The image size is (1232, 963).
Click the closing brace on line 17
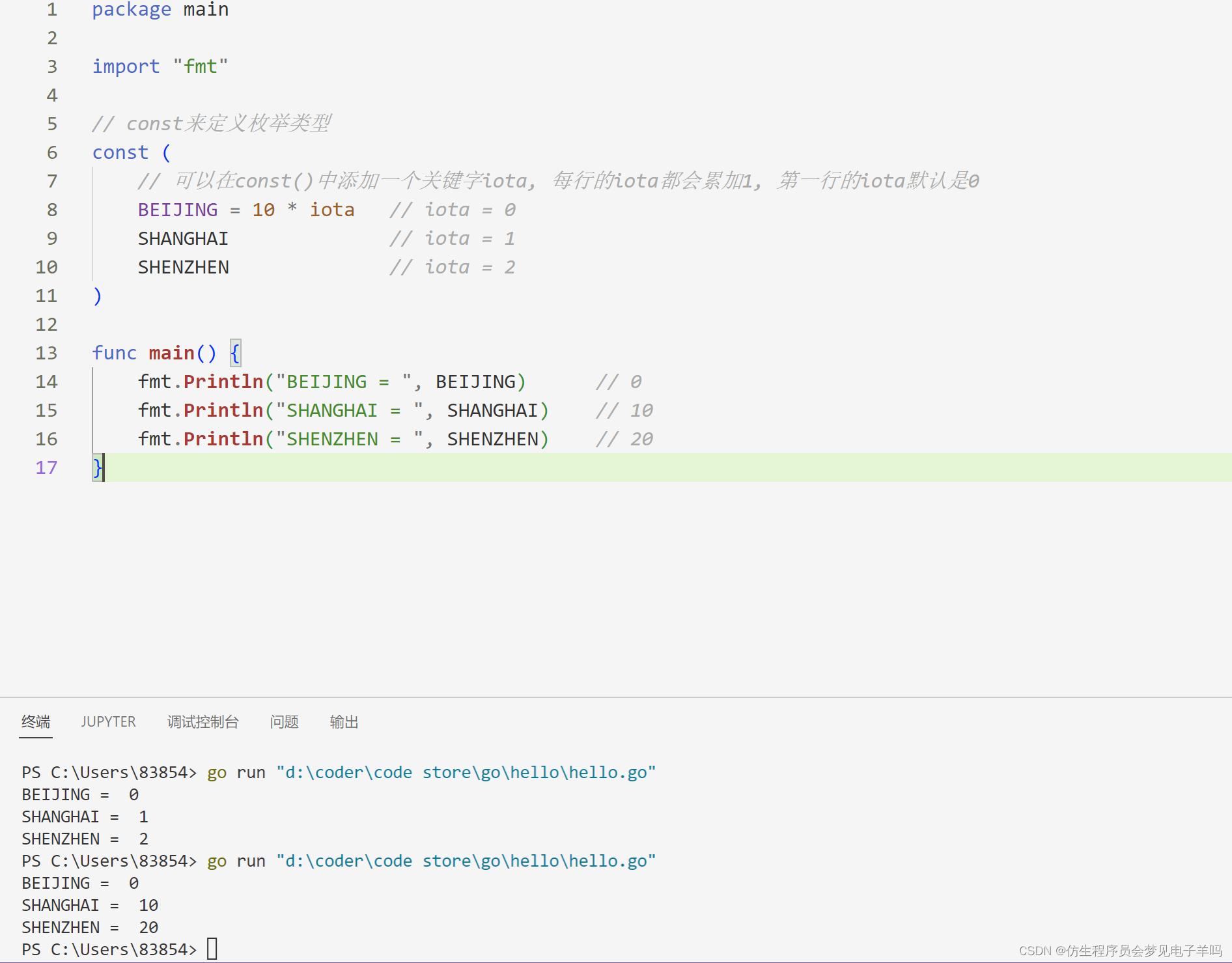point(97,468)
